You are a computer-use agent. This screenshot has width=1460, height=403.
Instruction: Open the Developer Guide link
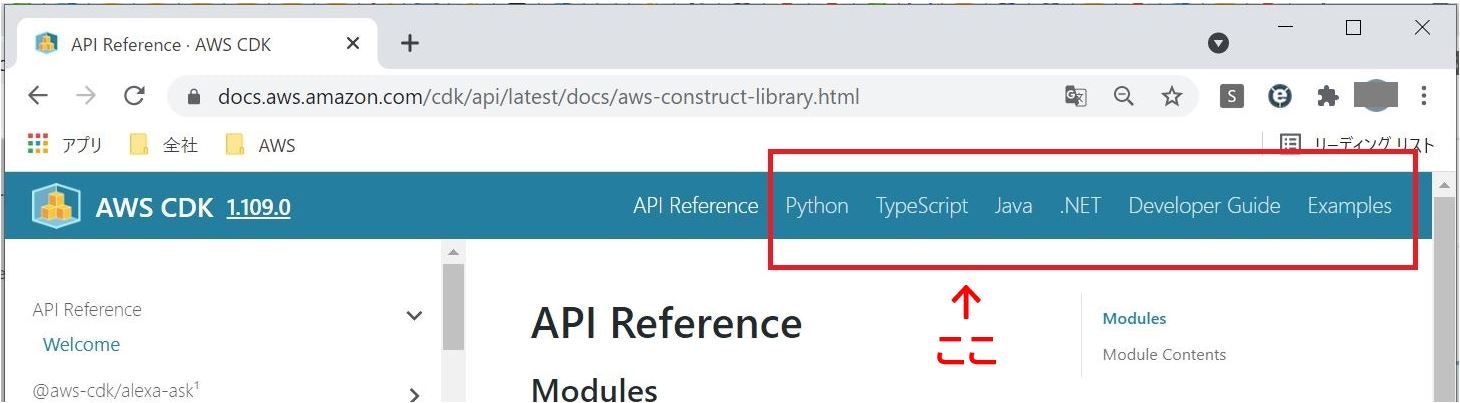tap(1204, 206)
